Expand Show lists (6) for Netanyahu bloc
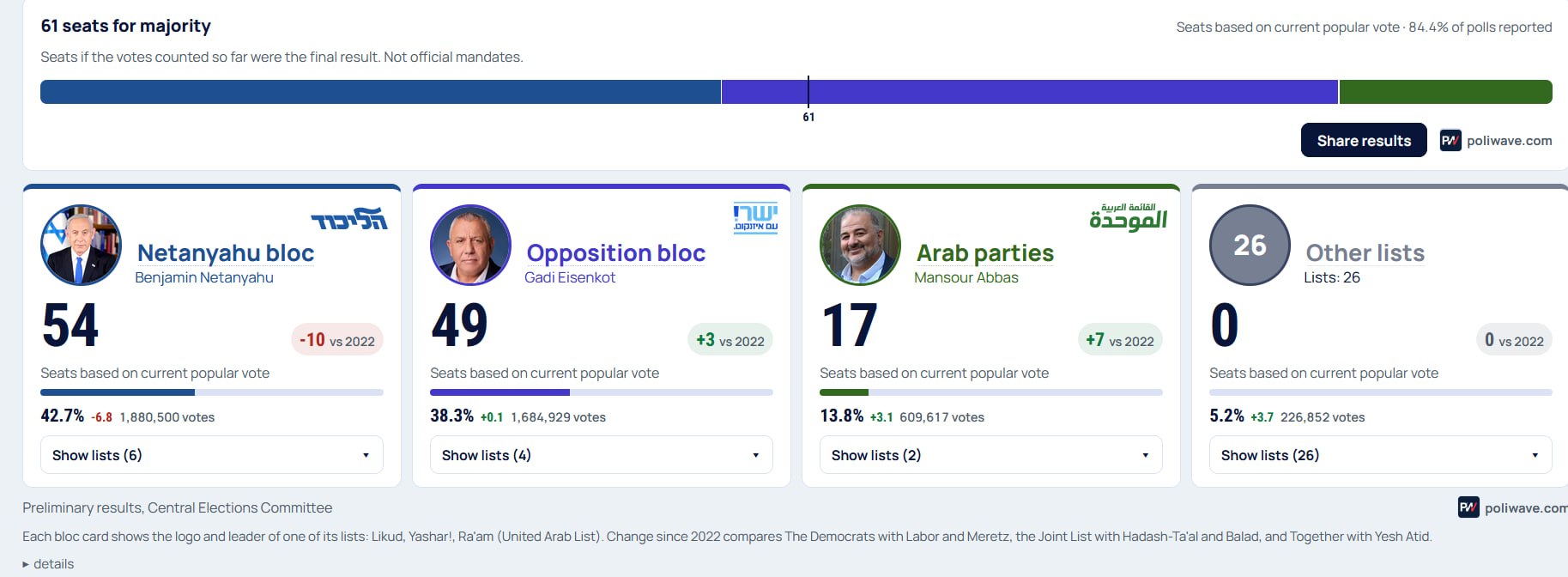Screen dimensions: 1568x577 point(212,455)
